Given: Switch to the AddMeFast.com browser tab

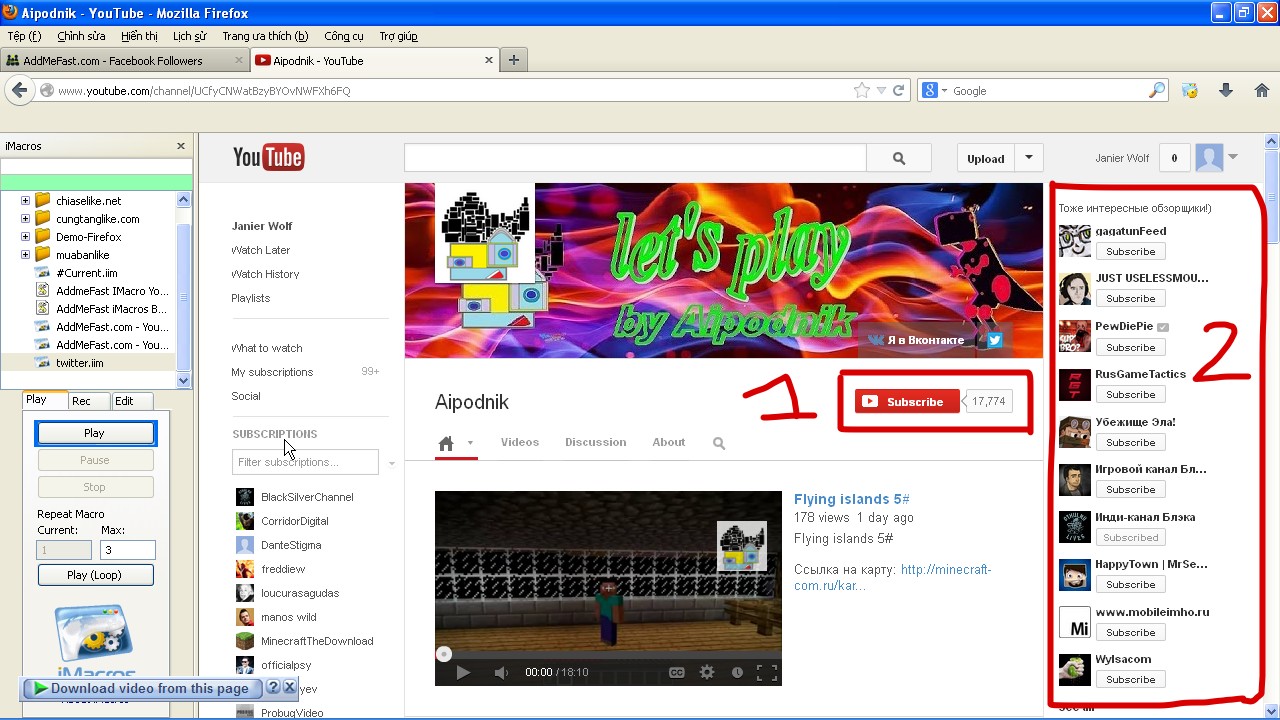Looking at the screenshot, I should [124, 60].
